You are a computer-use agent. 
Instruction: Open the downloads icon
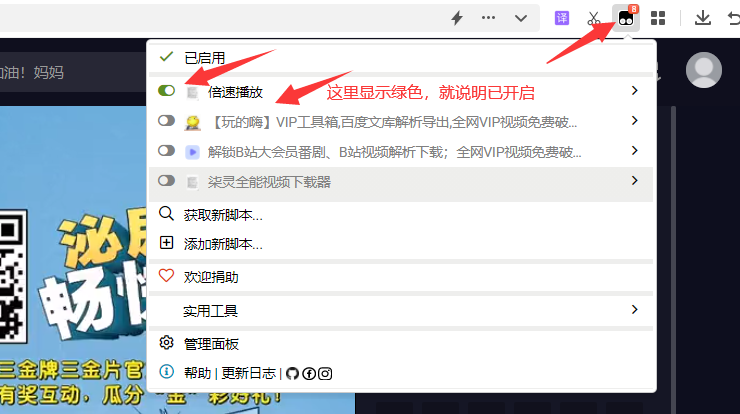703,18
